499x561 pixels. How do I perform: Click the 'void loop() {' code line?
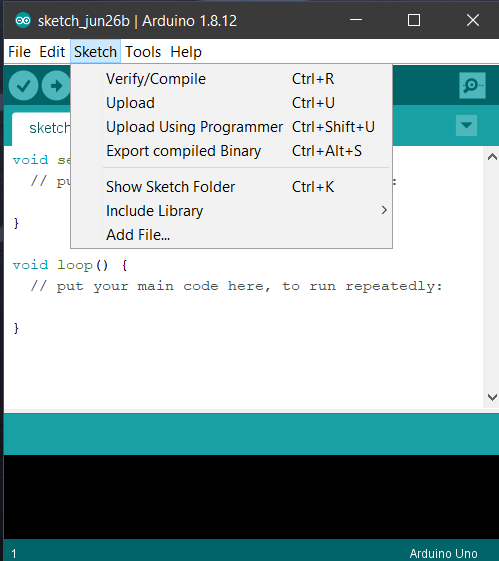(x=70, y=265)
